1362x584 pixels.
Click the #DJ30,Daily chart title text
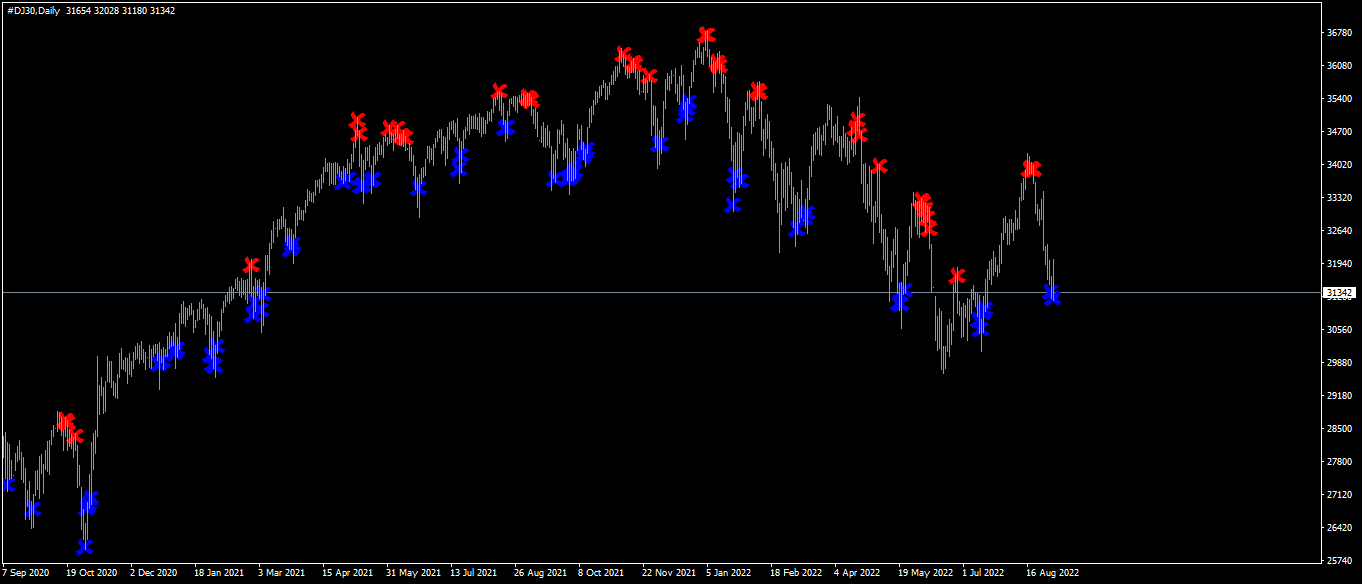33,10
